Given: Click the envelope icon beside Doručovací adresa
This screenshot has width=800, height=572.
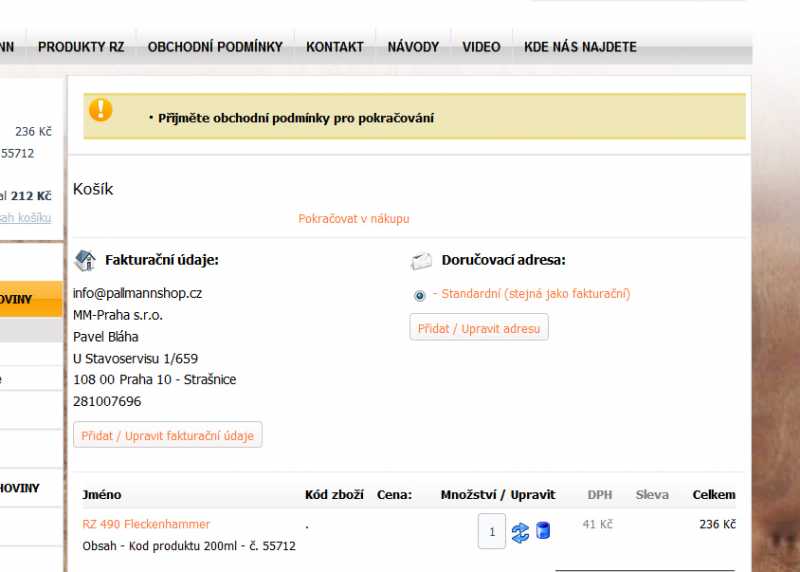Looking at the screenshot, I should 421,261.
